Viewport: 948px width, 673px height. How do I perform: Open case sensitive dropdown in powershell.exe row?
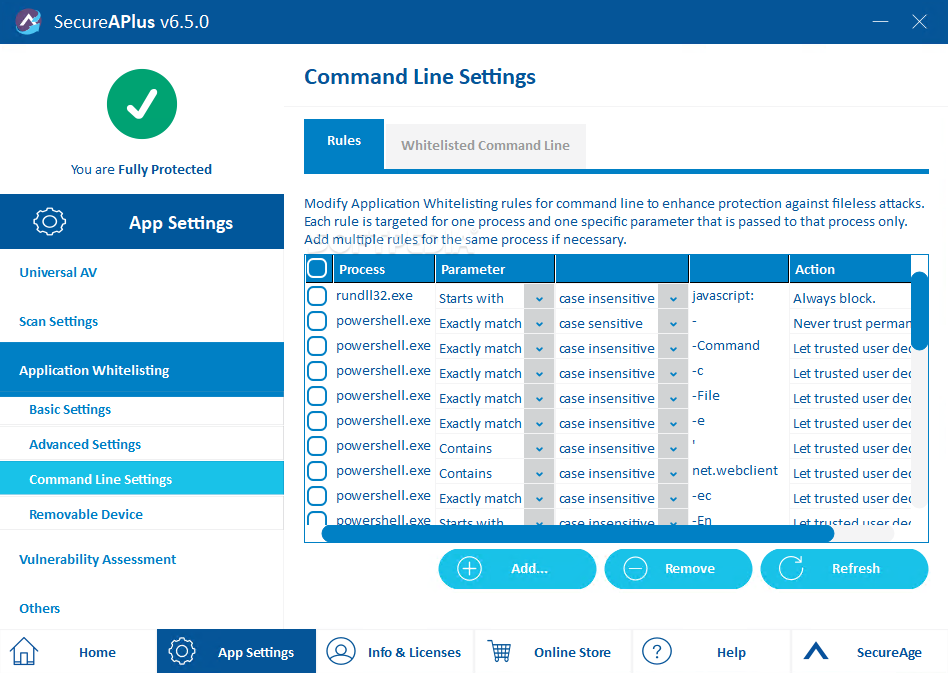[x=673, y=323]
